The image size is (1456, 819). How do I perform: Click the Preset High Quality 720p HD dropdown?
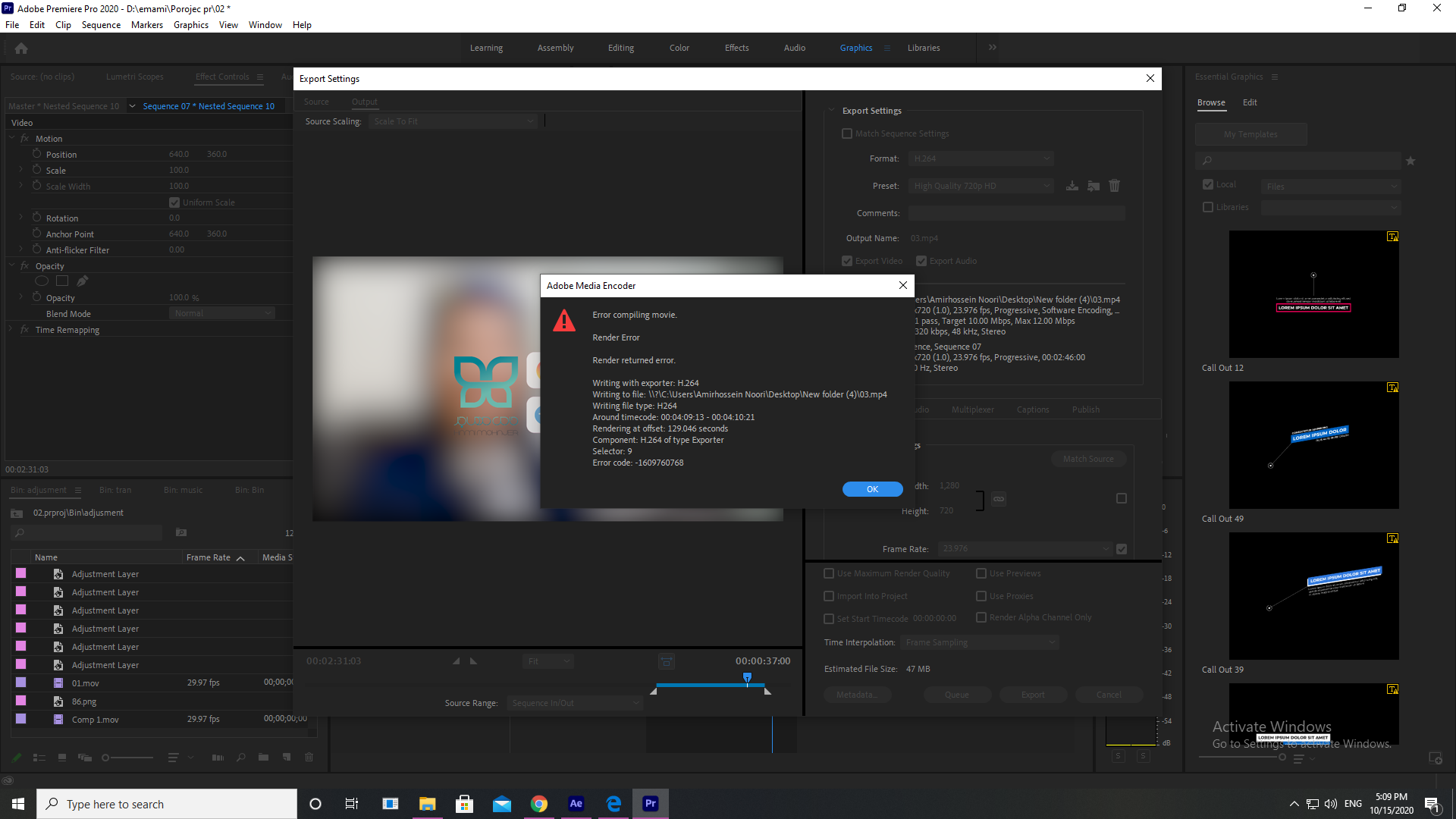coord(980,186)
